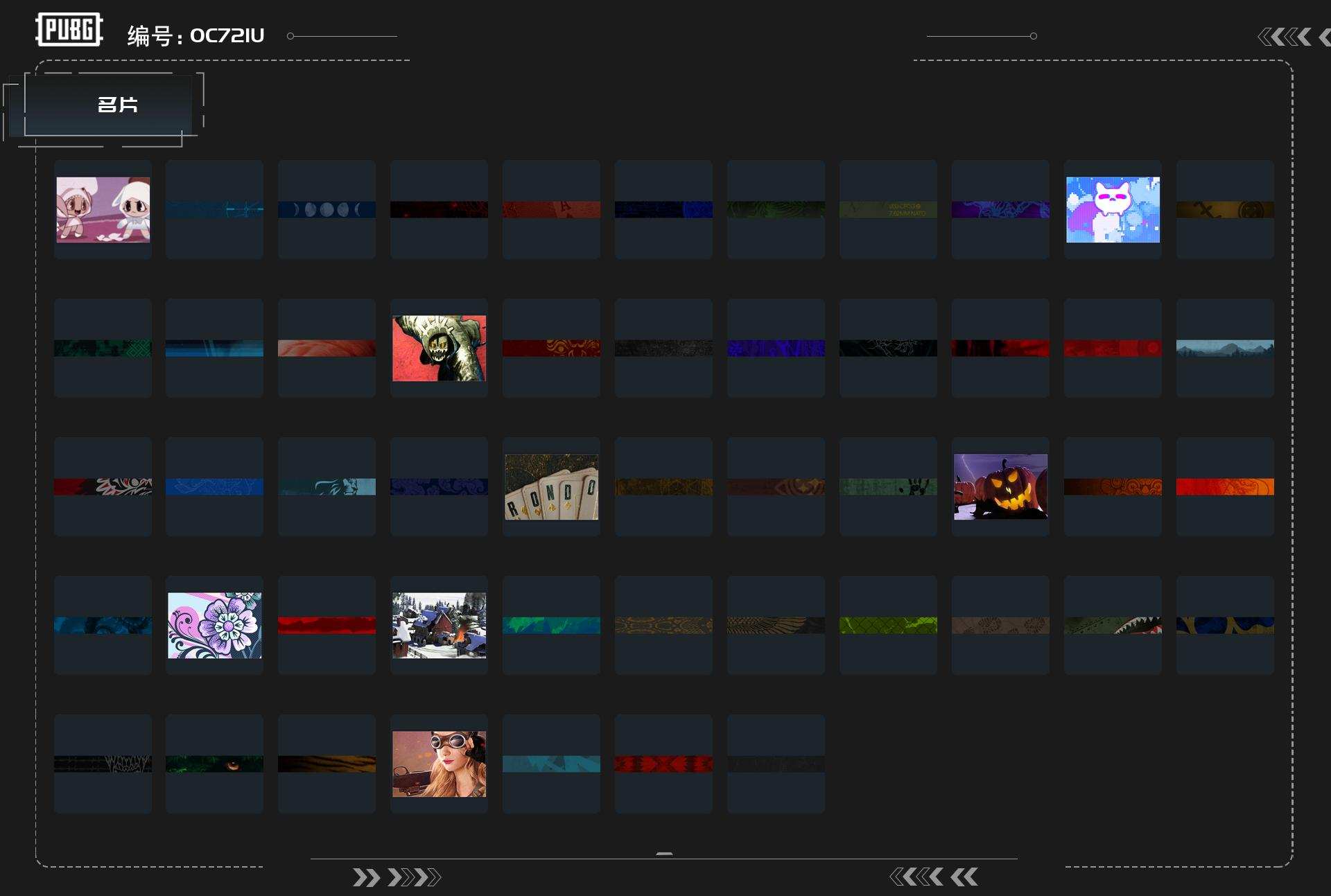The height and width of the screenshot is (896, 1331).
Task: Select the shark mouth nameplate
Action: tap(1113, 625)
